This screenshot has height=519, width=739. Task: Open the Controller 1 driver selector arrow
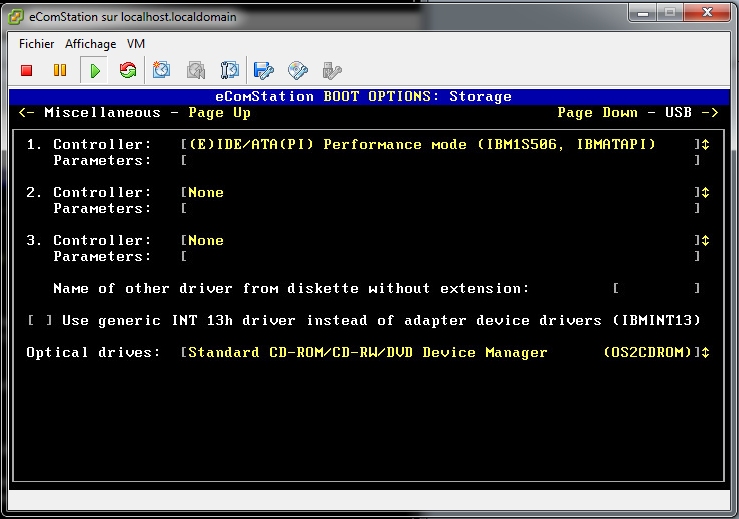[706, 144]
